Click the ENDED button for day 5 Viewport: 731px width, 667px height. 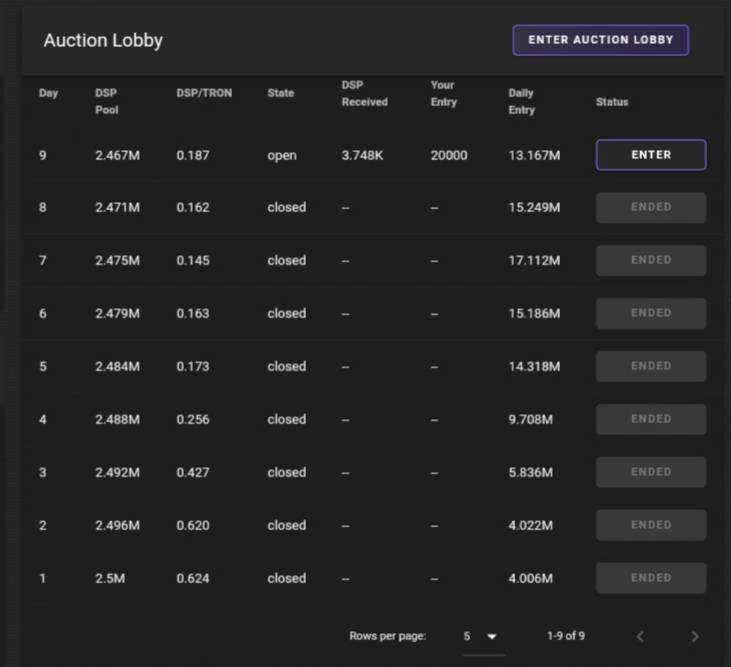pyautogui.click(x=651, y=366)
